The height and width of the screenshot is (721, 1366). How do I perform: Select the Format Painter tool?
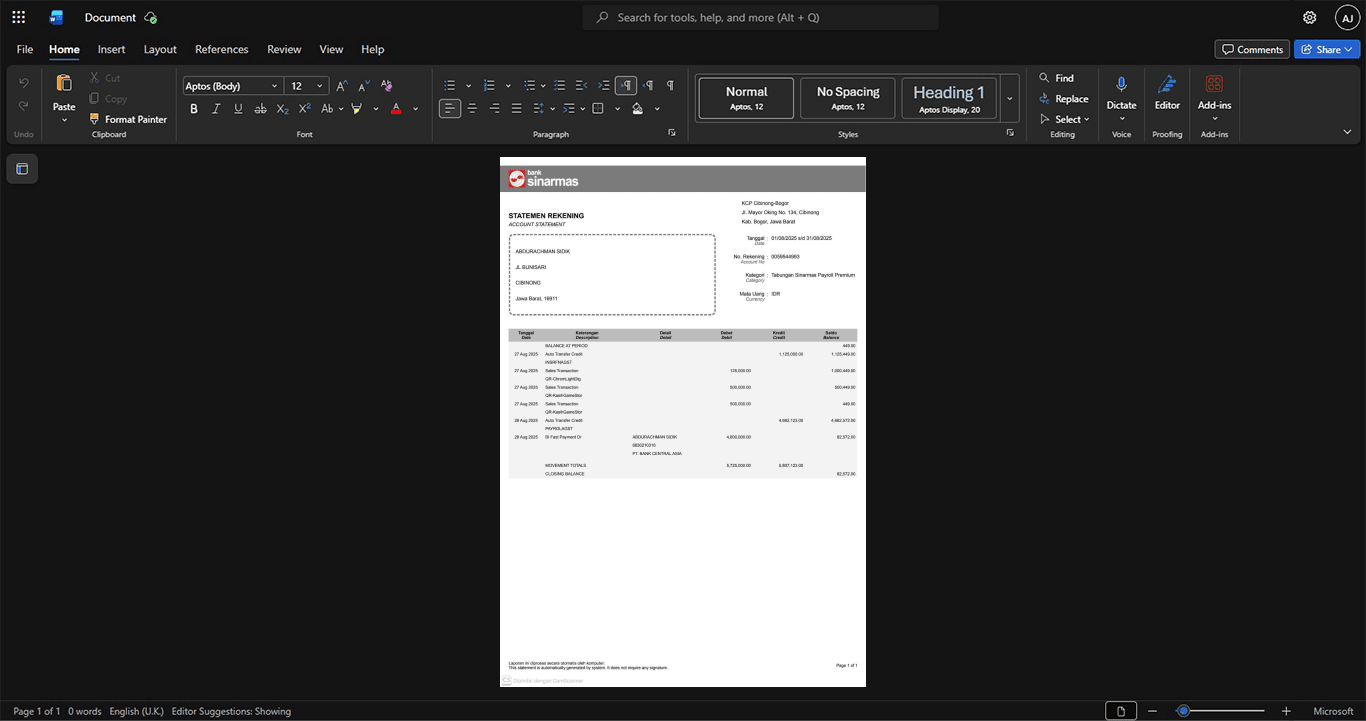128,119
